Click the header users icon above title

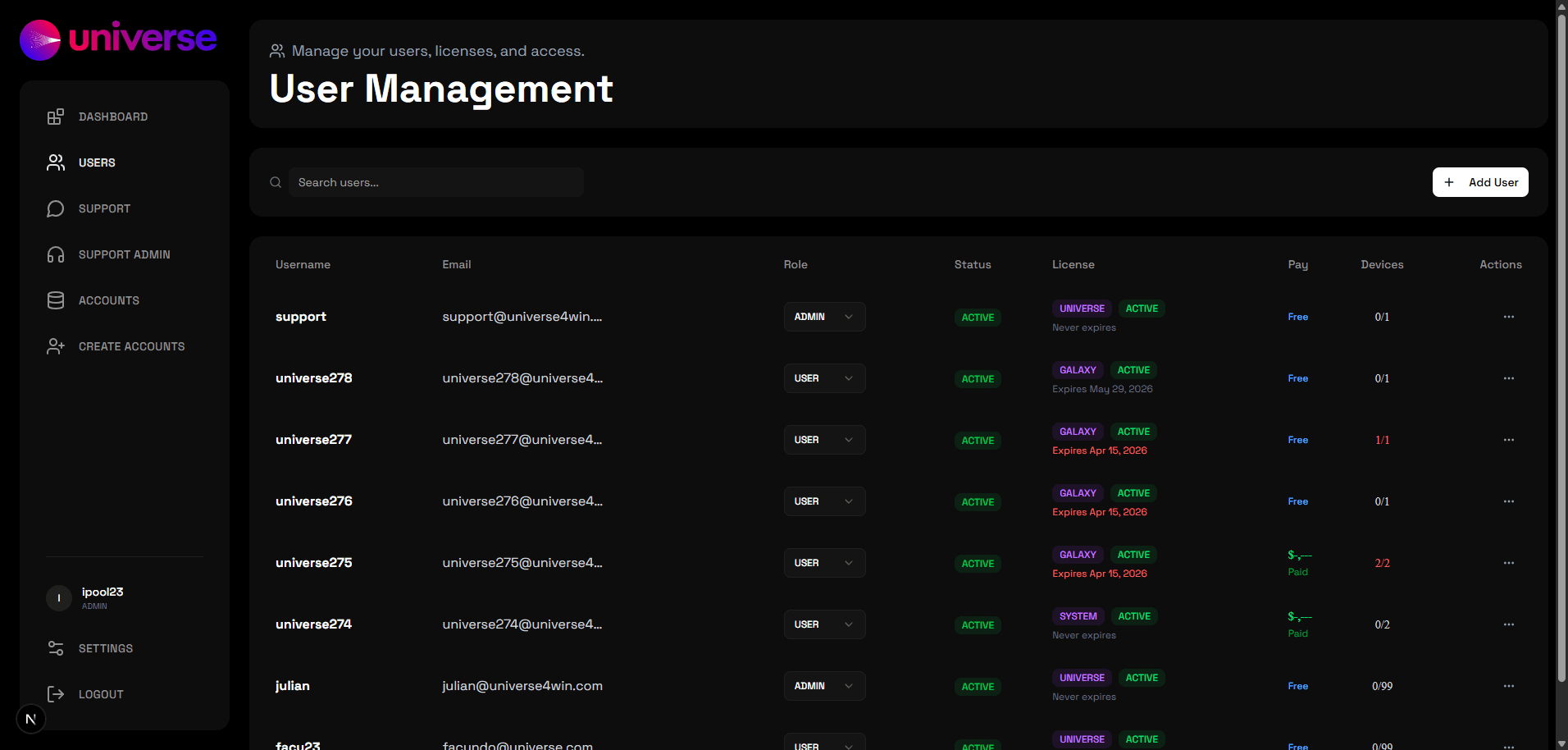pos(277,51)
